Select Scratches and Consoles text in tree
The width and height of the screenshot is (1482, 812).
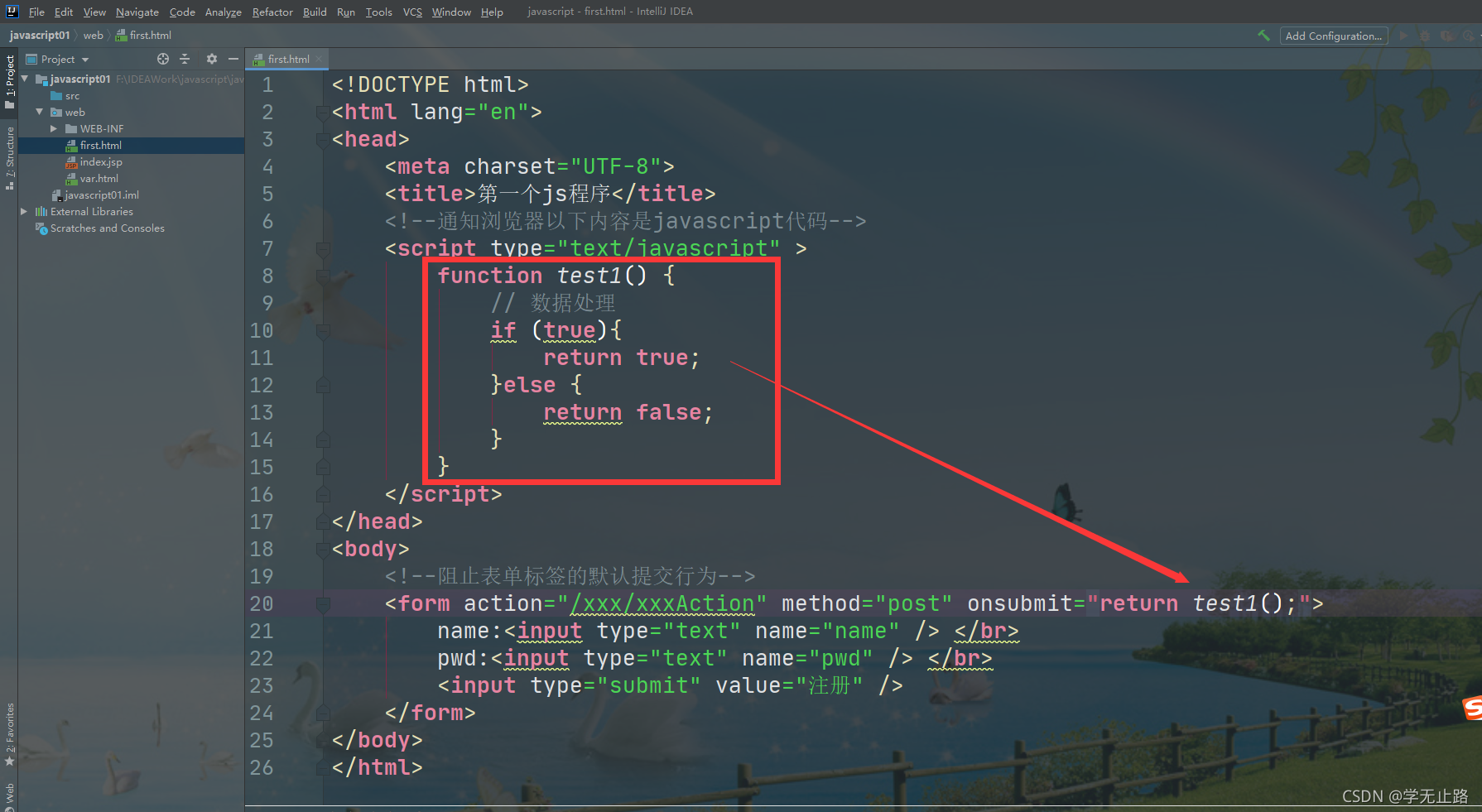(108, 228)
